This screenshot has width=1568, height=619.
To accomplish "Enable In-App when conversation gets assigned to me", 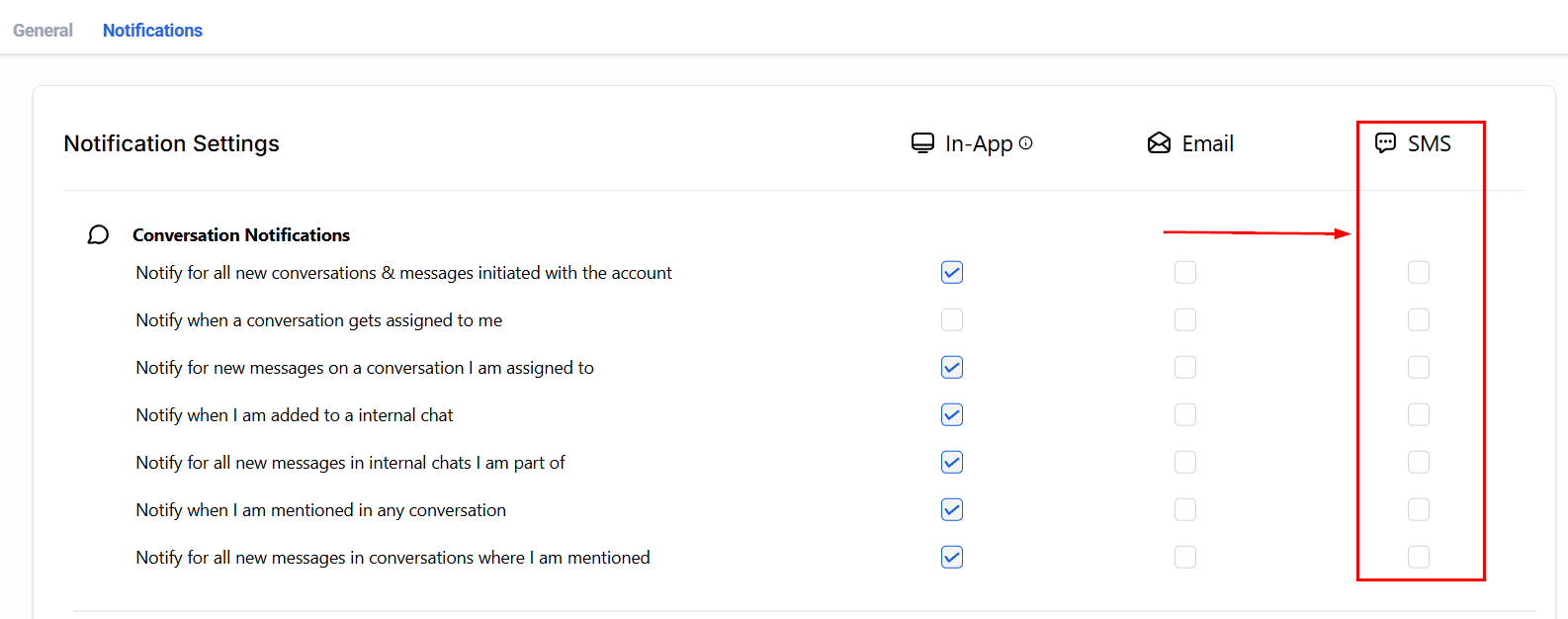I will click(x=952, y=319).
